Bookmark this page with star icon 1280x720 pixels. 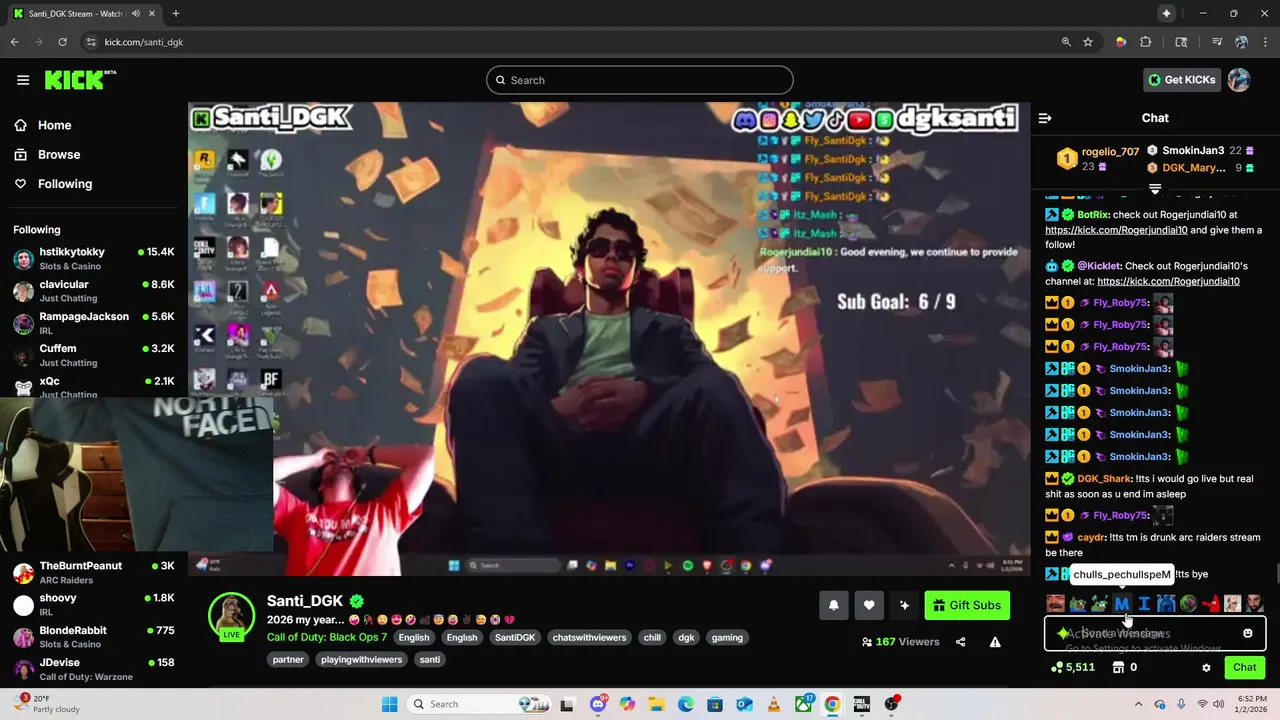[x=1088, y=42]
